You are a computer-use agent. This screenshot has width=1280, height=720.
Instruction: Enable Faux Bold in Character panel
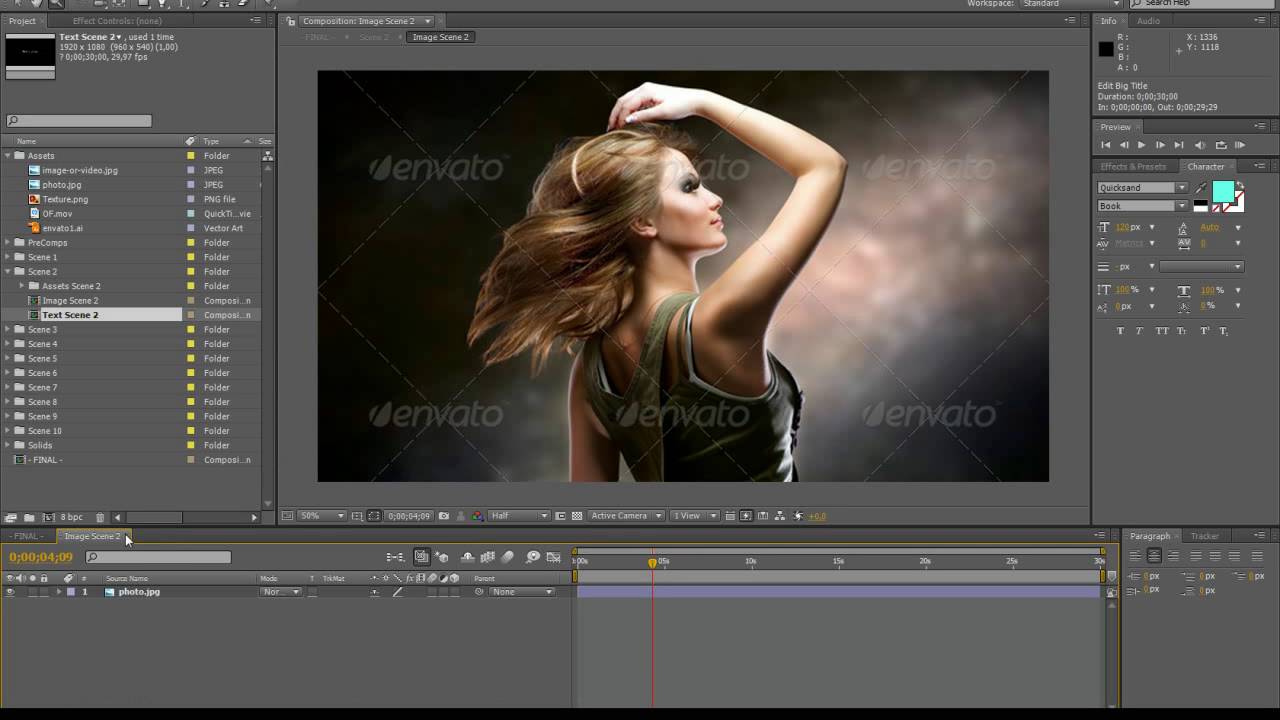[1120, 331]
